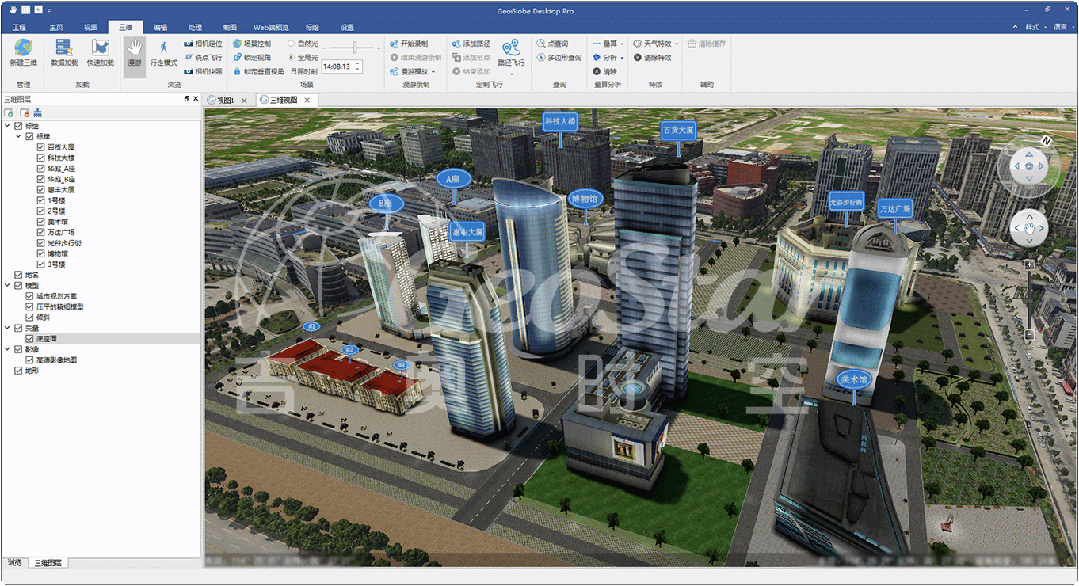This screenshot has height=586, width=1079.
Task: Select the 自然光 natural light radio button
Action: click(x=292, y=44)
